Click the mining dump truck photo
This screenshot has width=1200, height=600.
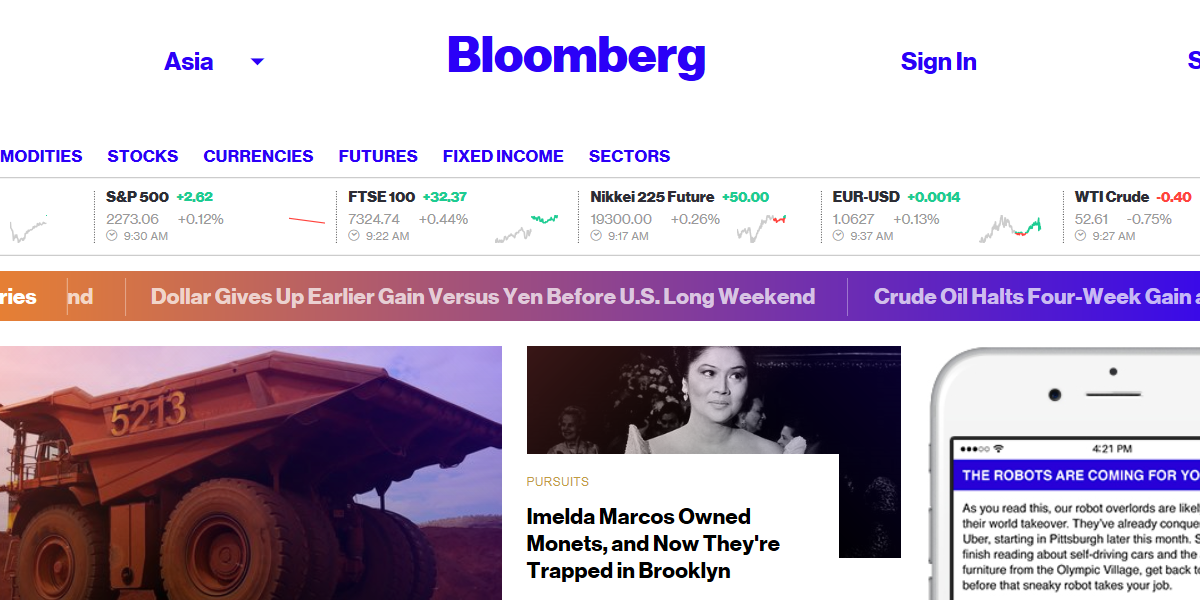[x=250, y=472]
